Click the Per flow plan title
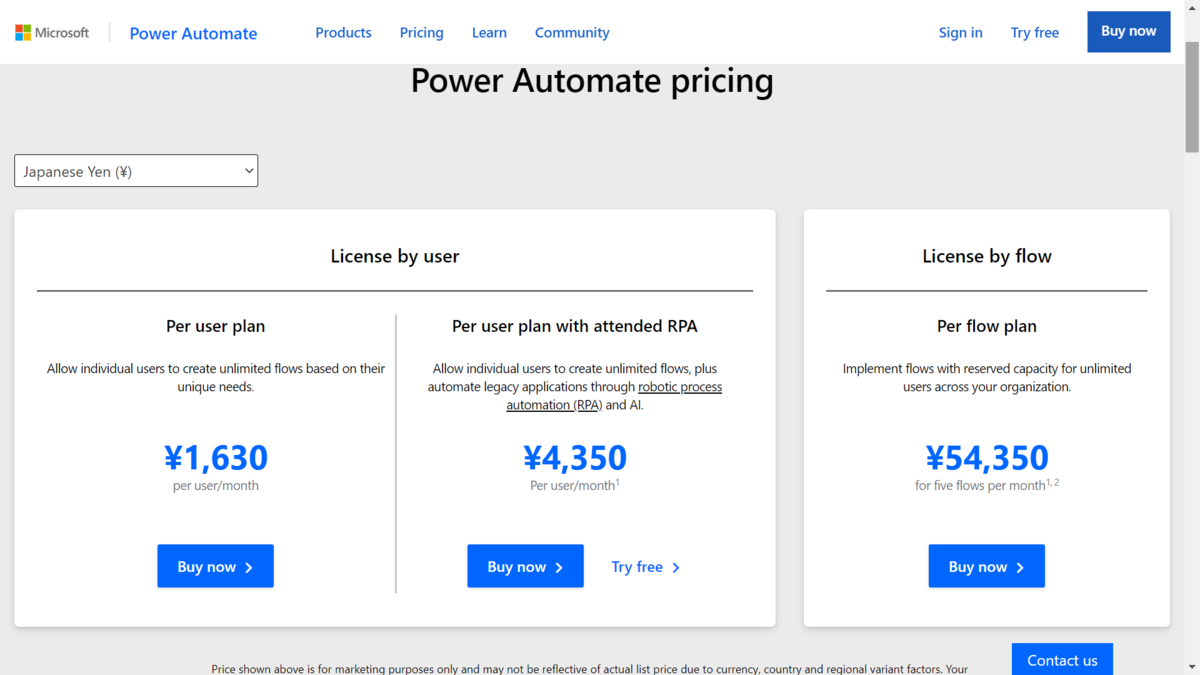The image size is (1200, 675). point(987,326)
